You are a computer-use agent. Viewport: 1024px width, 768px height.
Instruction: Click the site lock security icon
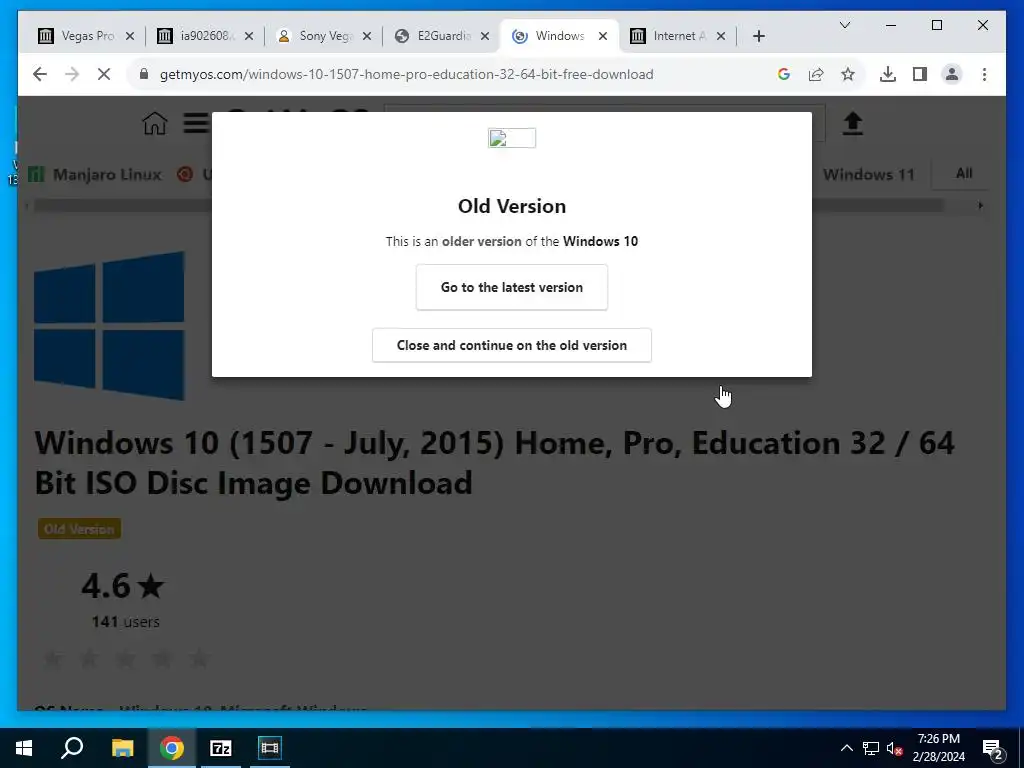point(144,74)
